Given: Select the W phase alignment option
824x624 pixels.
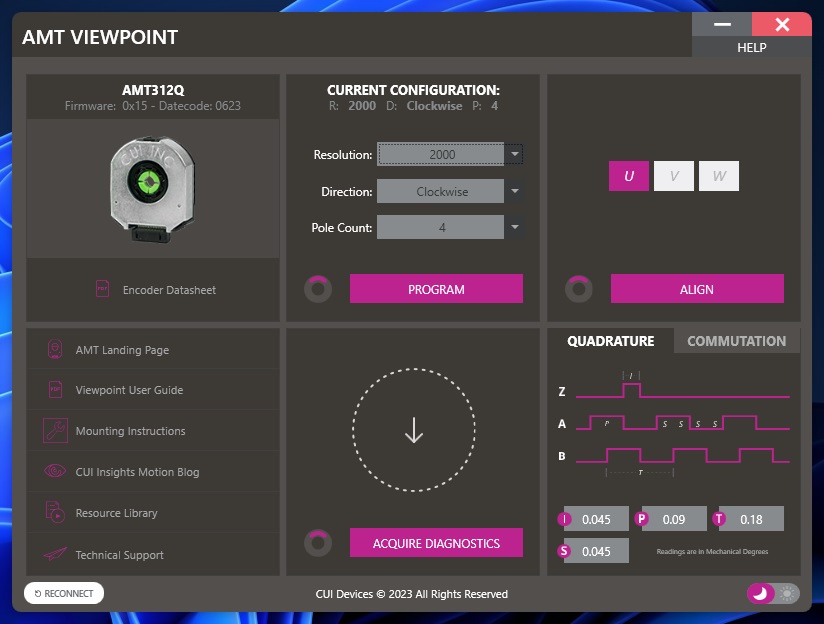Looking at the screenshot, I should click(x=718, y=176).
